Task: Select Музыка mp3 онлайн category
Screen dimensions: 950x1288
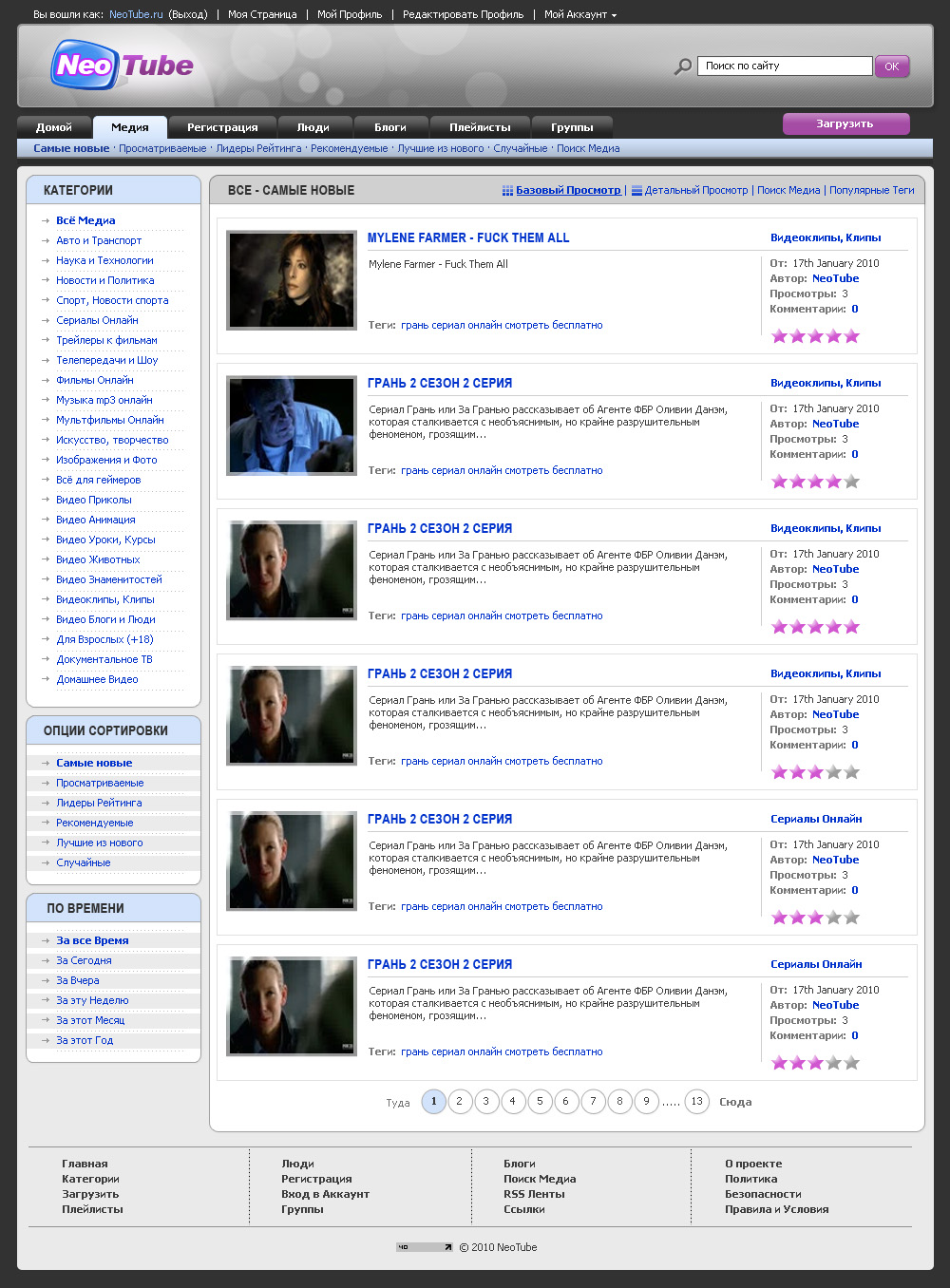Action: pos(104,400)
